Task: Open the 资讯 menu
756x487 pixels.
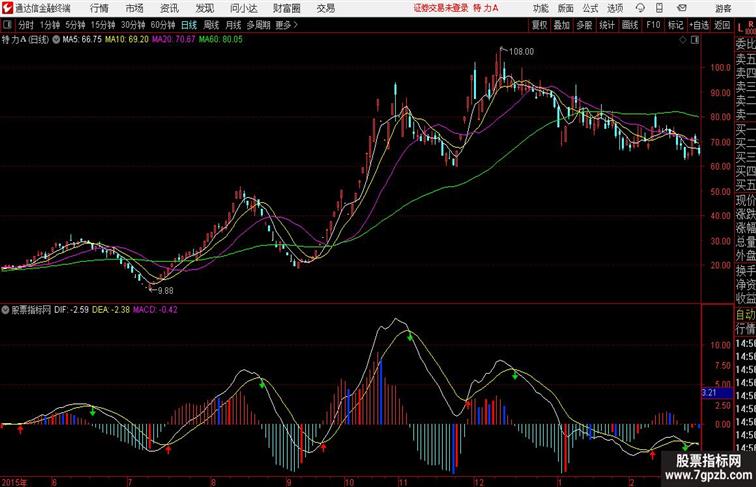Action: coord(169,8)
